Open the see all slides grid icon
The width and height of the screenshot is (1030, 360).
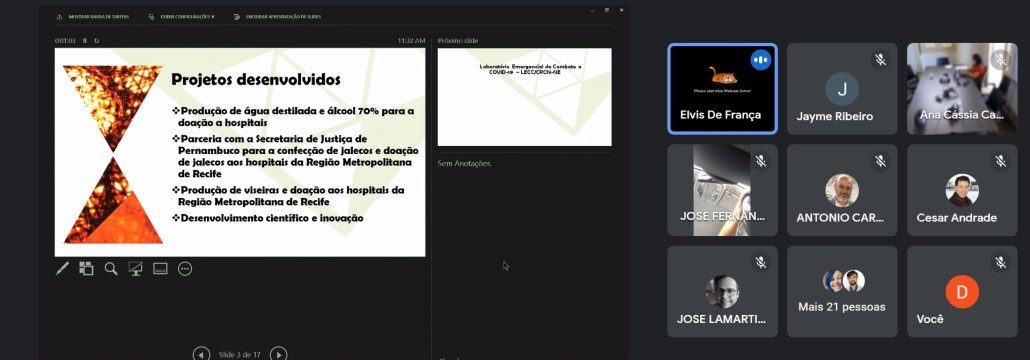tap(87, 268)
